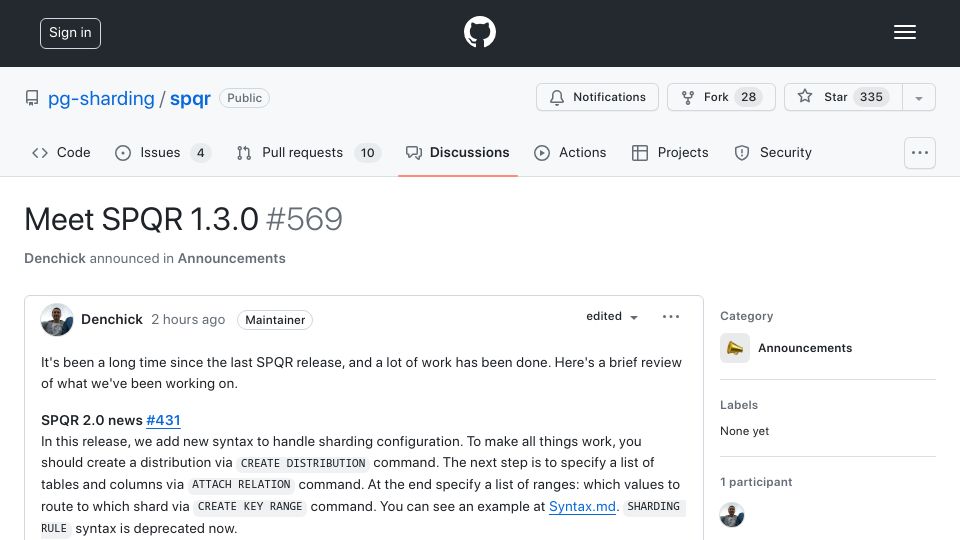Image resolution: width=960 pixels, height=540 pixels.
Task: Click the 'SPQR 2.0 news' heading text
Action: [x=92, y=421]
